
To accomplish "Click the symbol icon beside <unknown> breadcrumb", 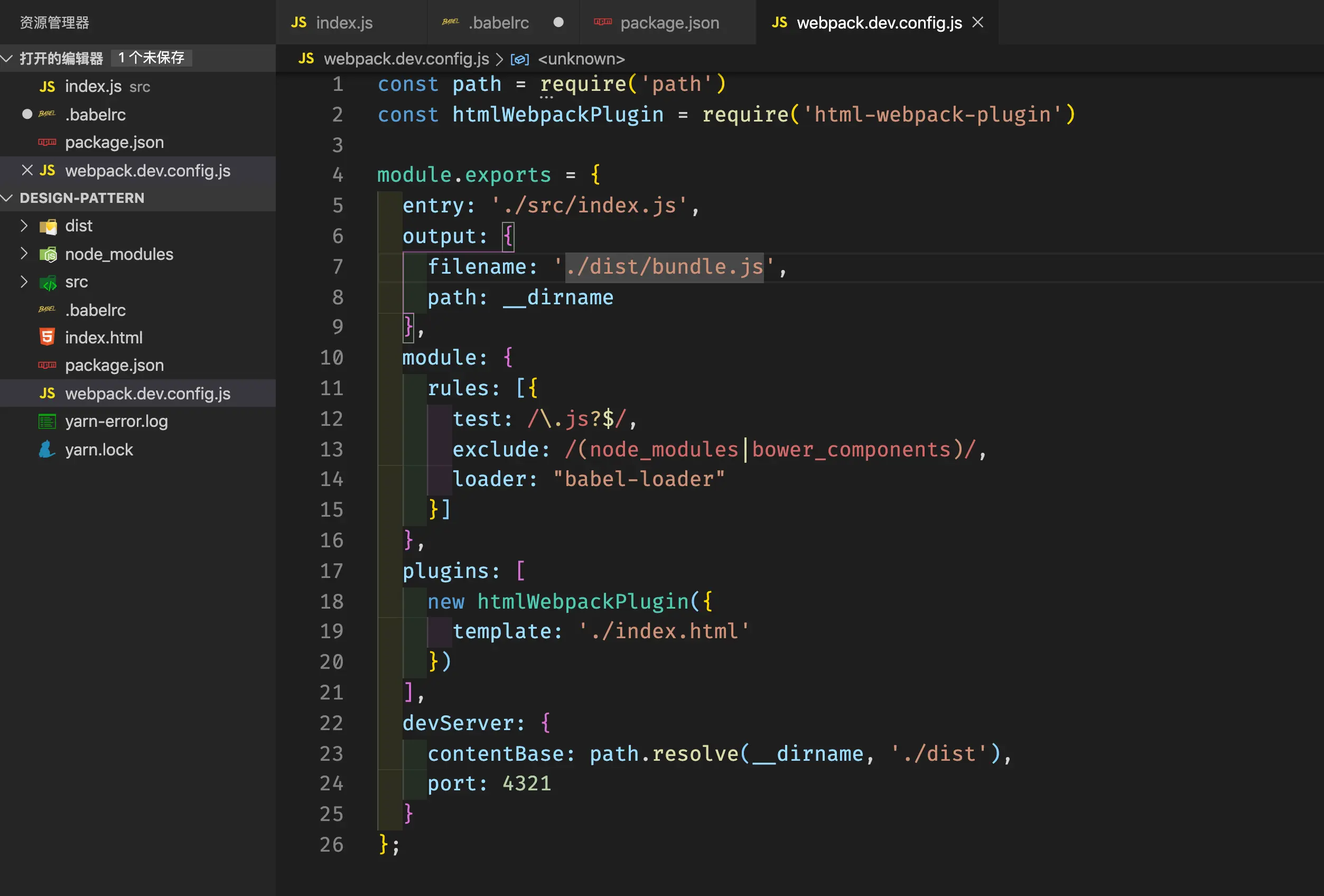I will (x=519, y=59).
